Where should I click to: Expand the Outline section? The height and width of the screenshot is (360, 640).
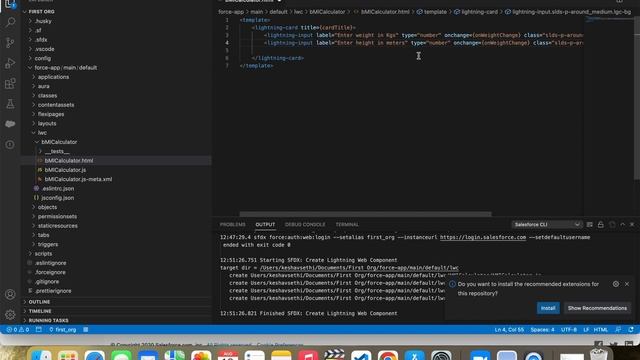click(x=39, y=302)
